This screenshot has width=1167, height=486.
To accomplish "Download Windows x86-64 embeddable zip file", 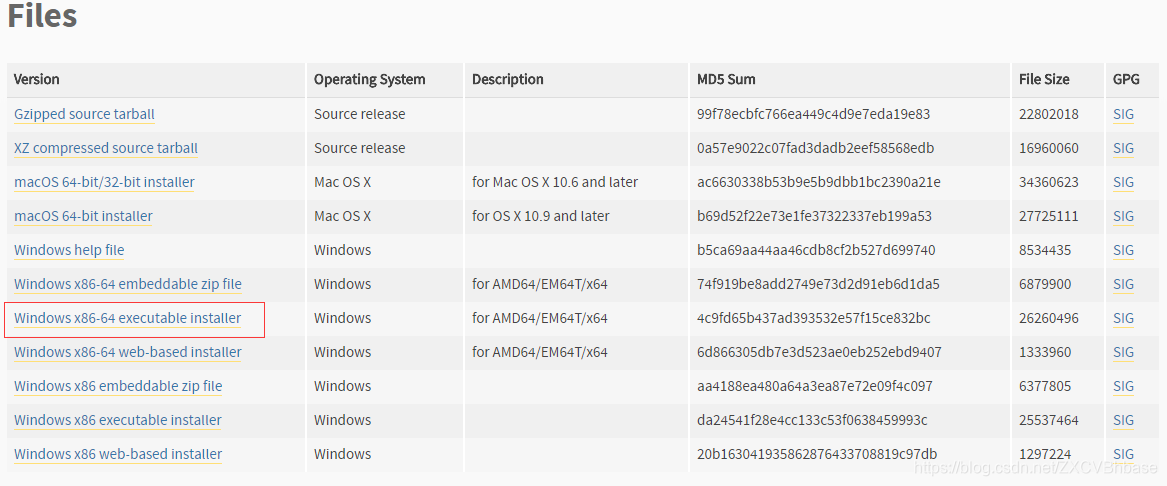I will click(128, 284).
